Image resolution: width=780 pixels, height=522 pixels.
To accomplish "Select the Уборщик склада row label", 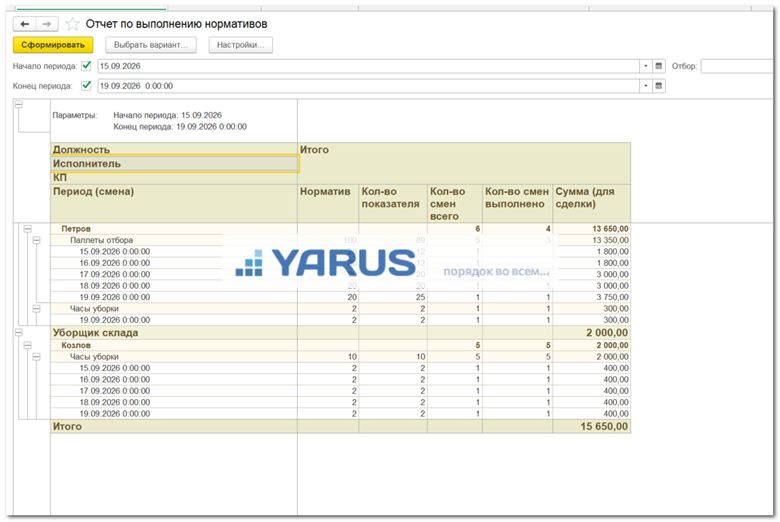I will [96, 333].
